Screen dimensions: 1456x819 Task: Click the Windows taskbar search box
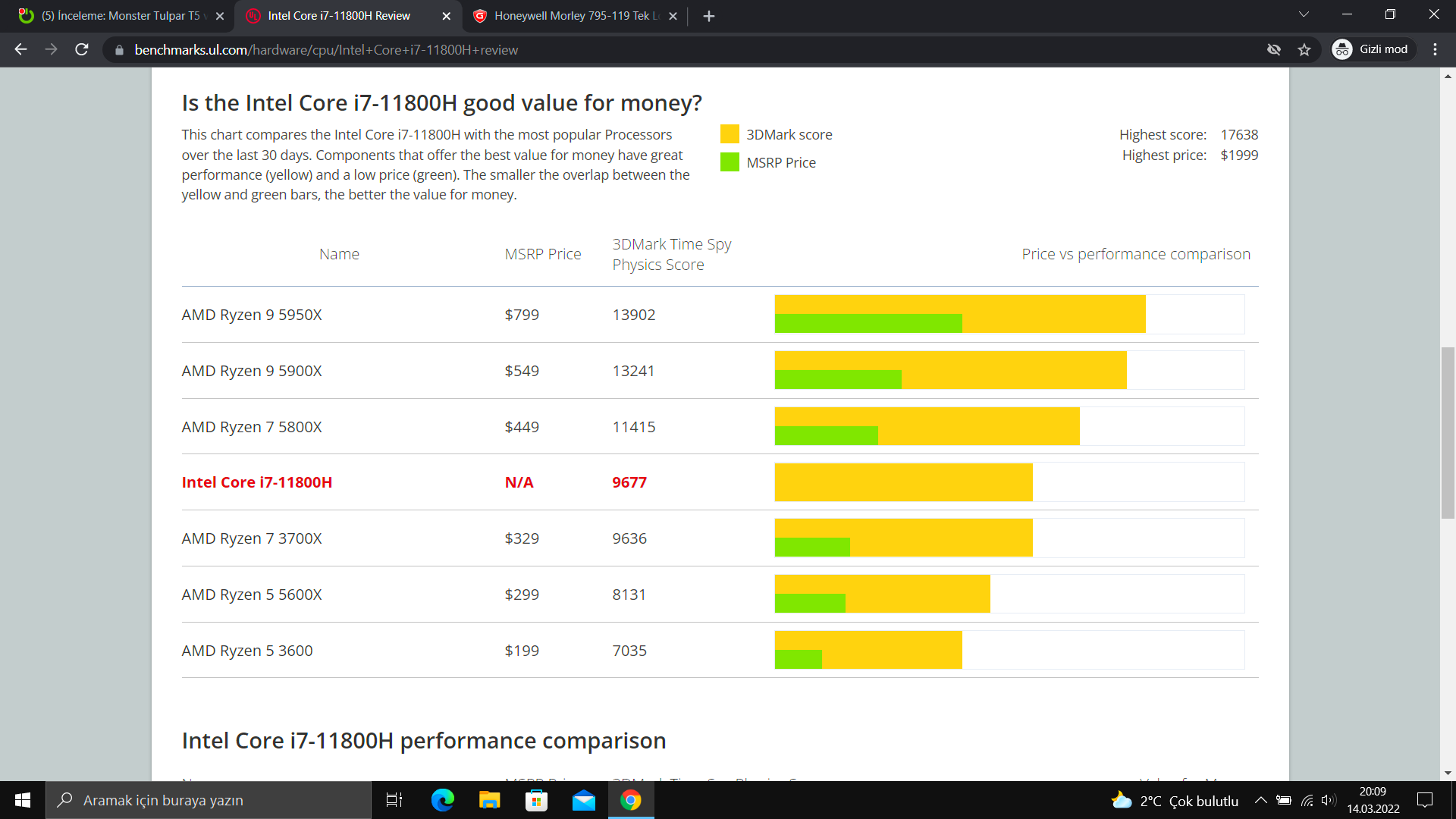tap(209, 800)
